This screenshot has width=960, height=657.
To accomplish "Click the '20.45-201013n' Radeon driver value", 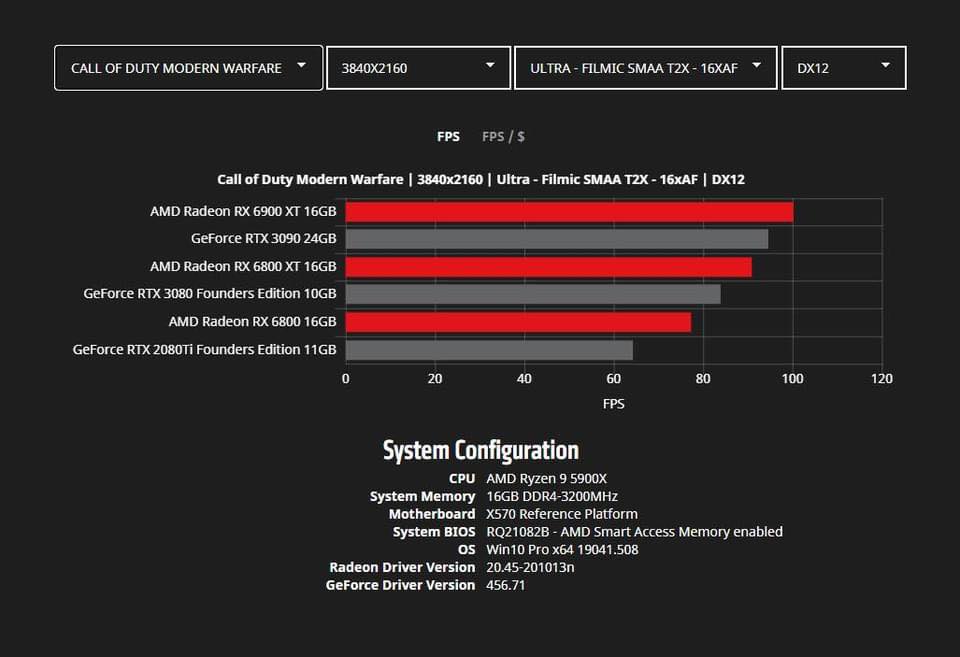I will pyautogui.click(x=530, y=567).
